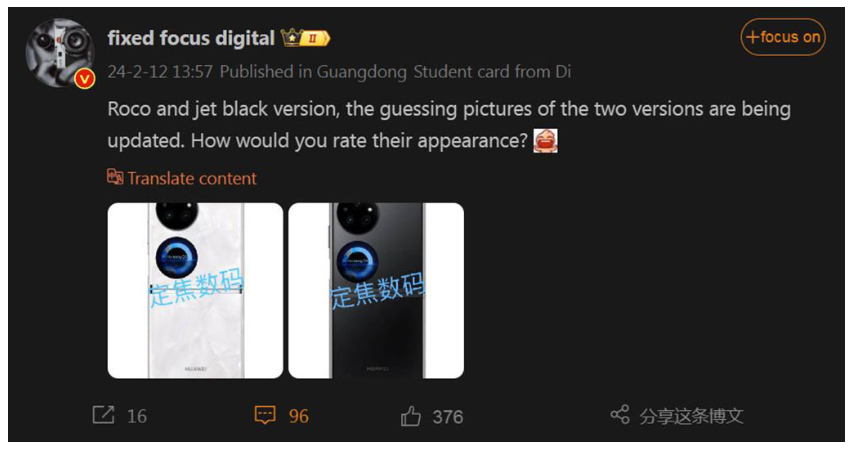Click the laughing emoji in post text

[x=546, y=141]
